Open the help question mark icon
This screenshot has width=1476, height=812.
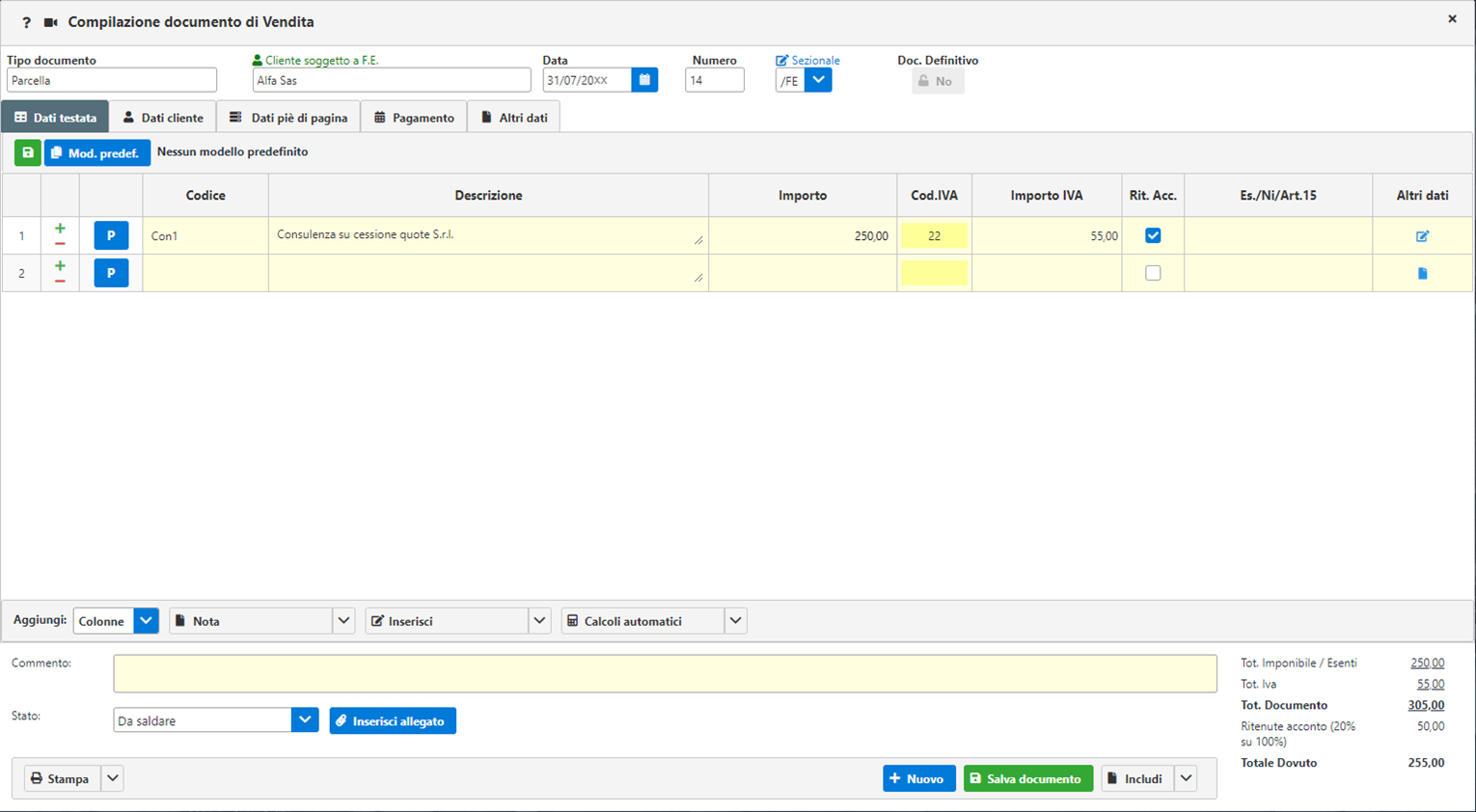[26, 22]
